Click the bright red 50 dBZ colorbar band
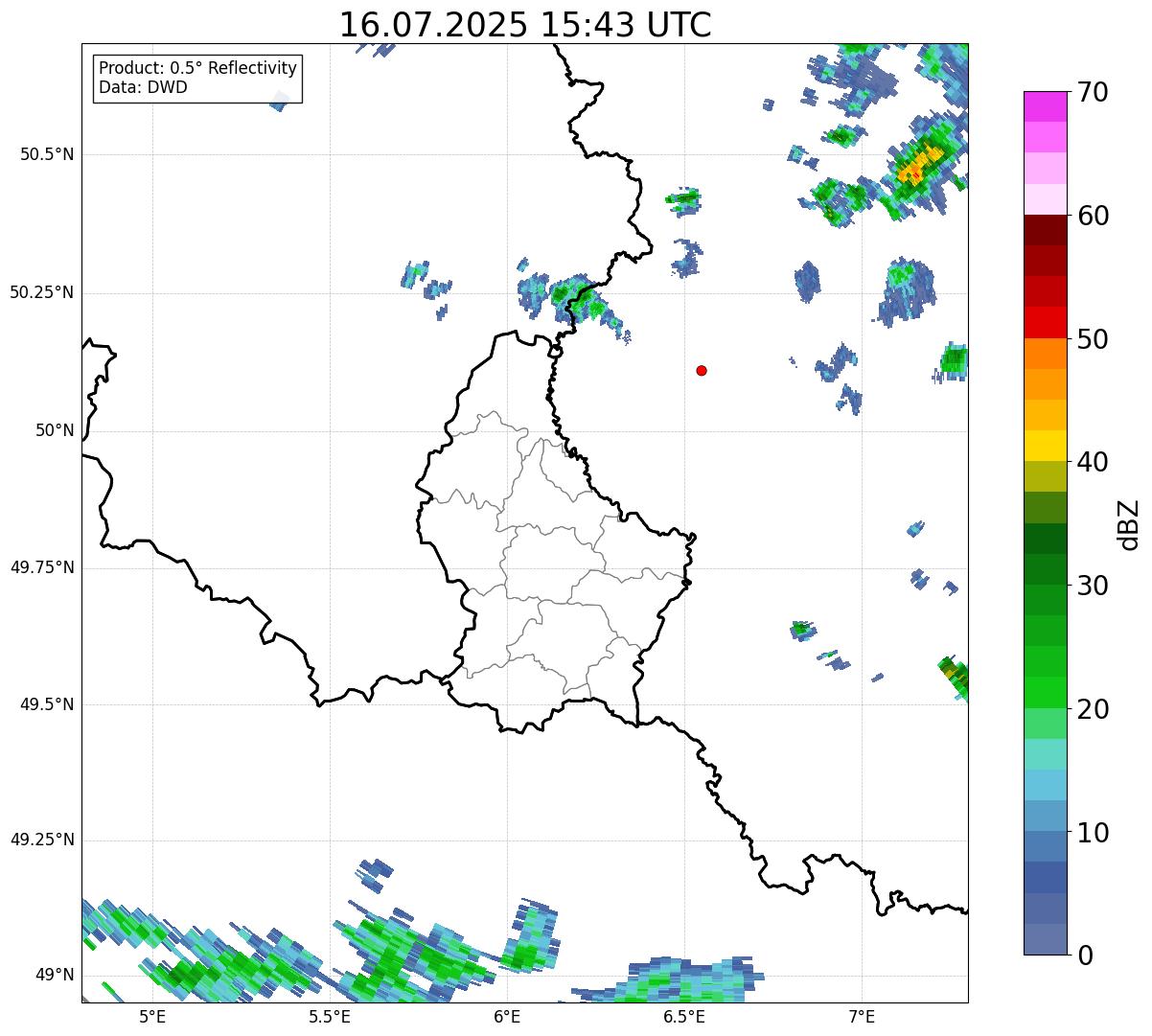 tap(1045, 322)
